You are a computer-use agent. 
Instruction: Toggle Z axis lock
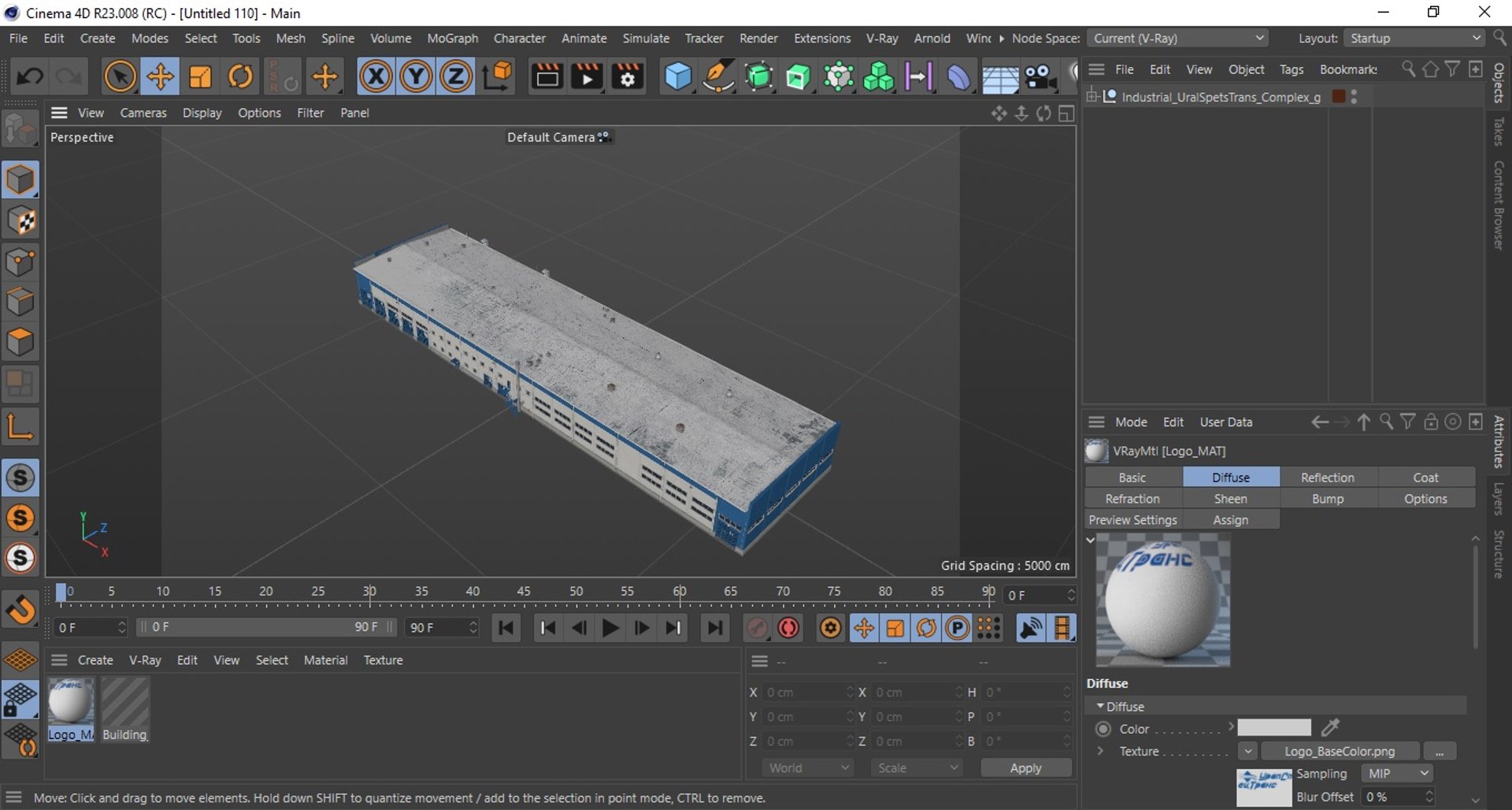point(455,76)
